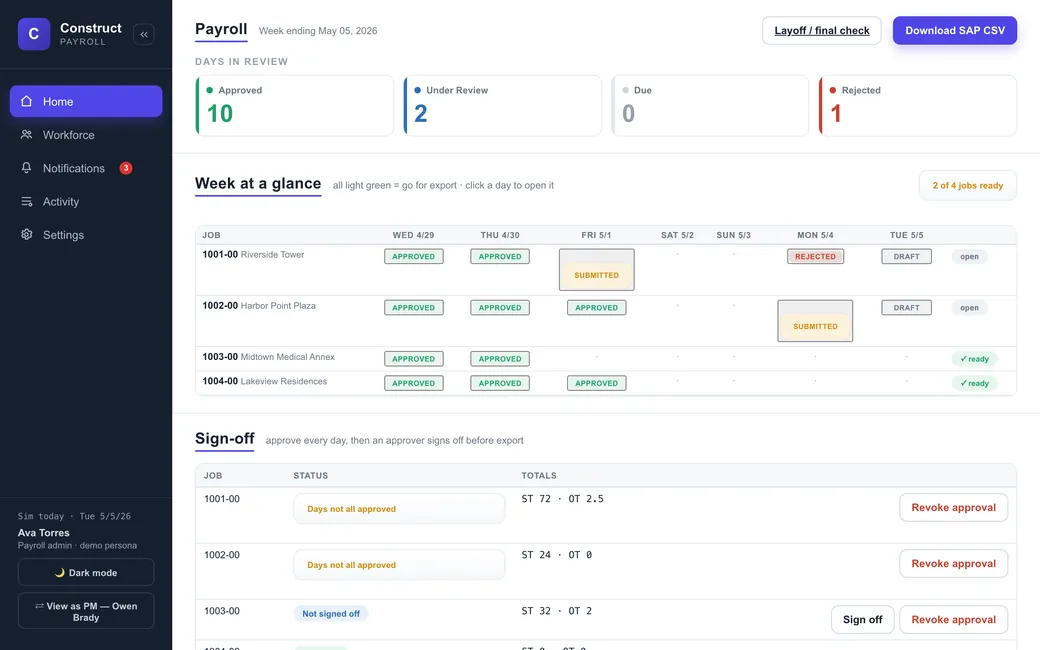1040x650 pixels.
Task: Open the Rejected days card
Action: 917,105
